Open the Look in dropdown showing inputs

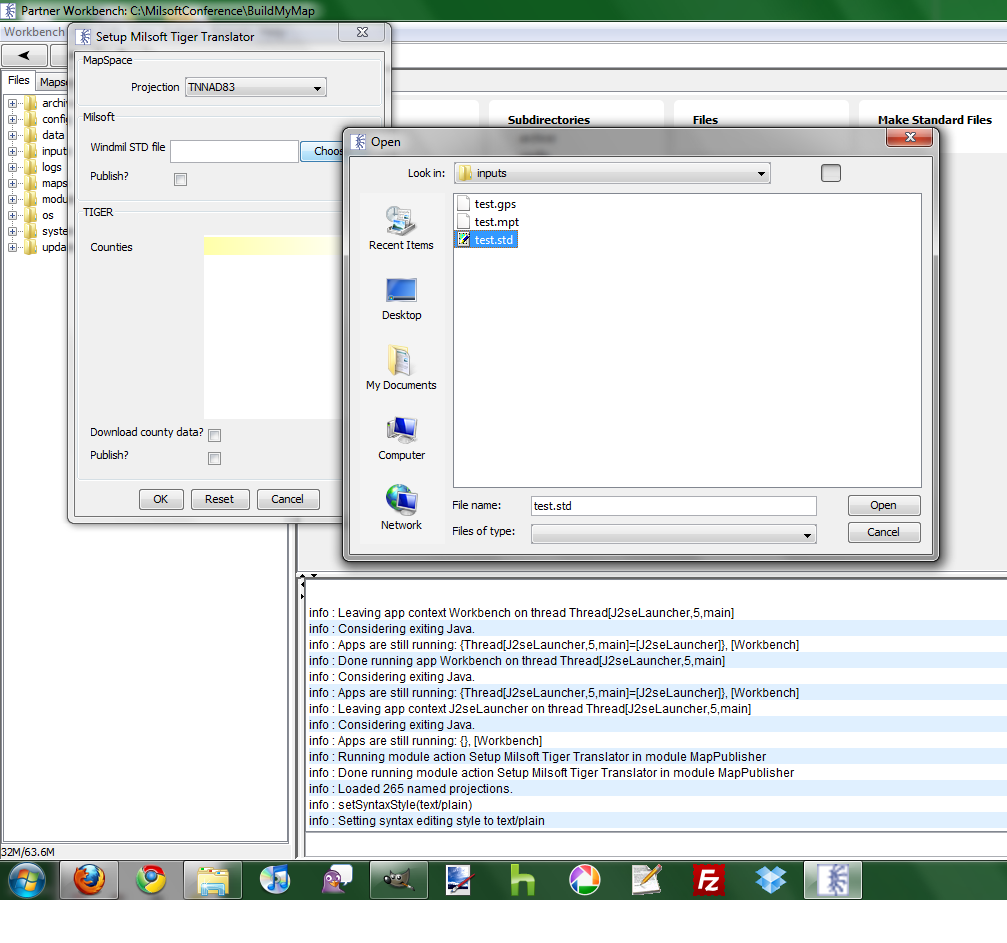click(x=612, y=173)
